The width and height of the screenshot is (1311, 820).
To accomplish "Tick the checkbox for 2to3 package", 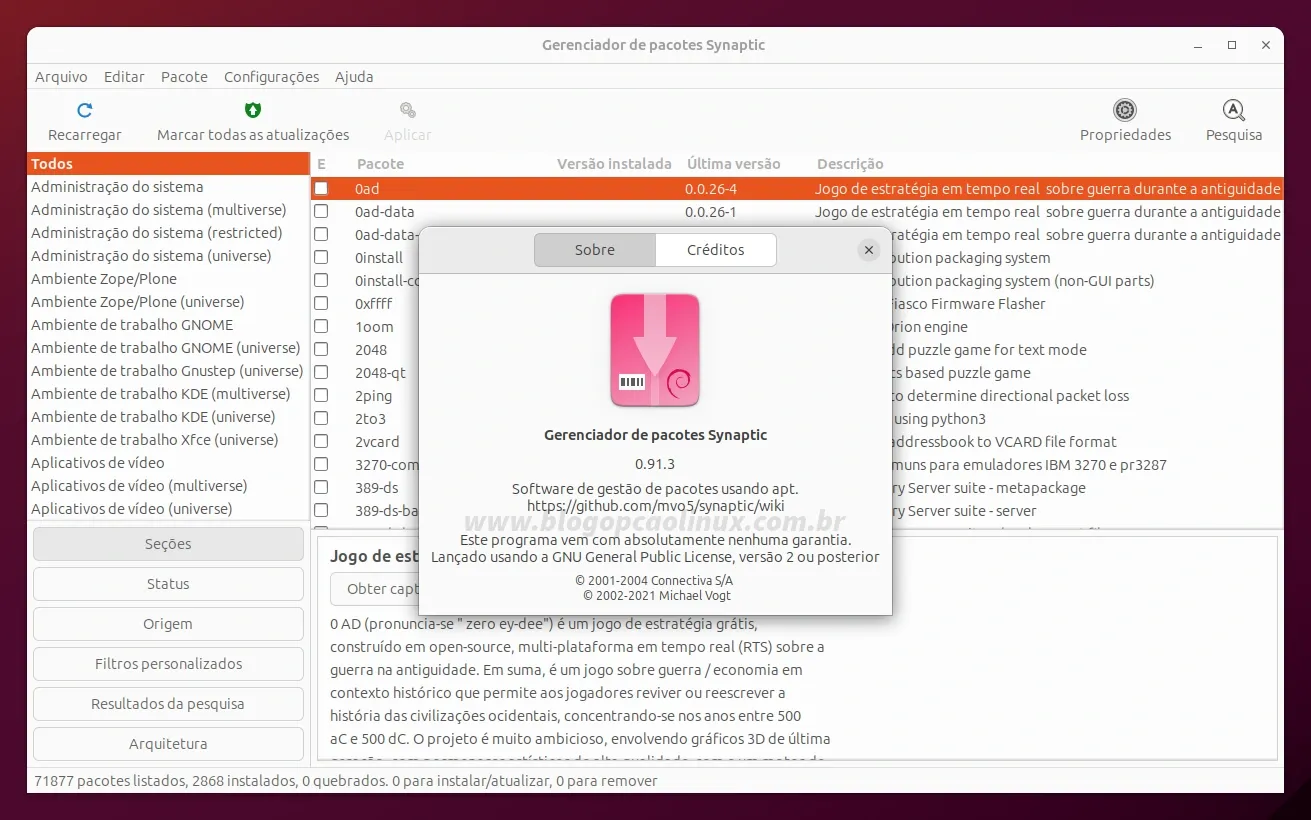I will coord(321,418).
